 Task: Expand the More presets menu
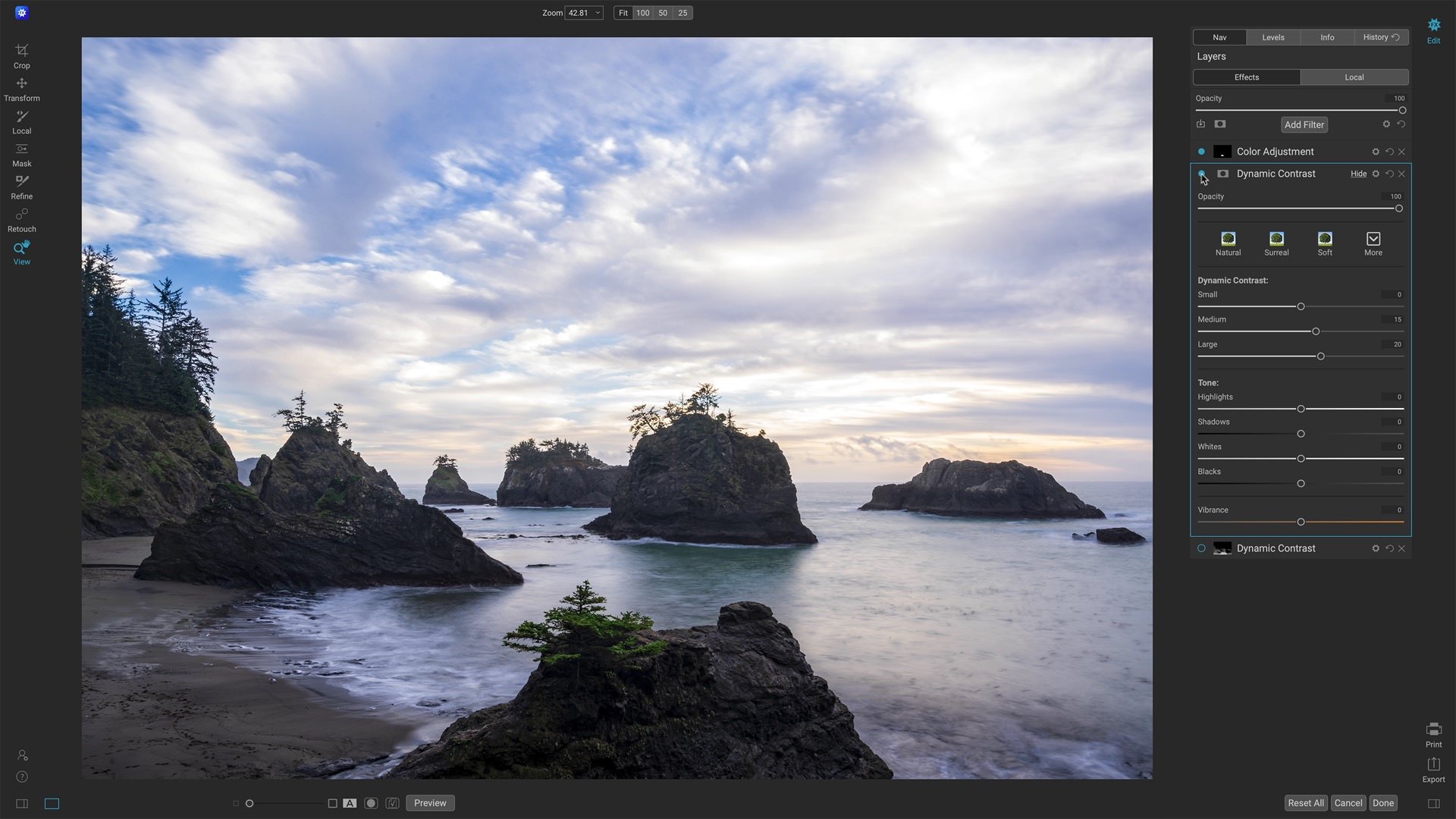[1373, 244]
